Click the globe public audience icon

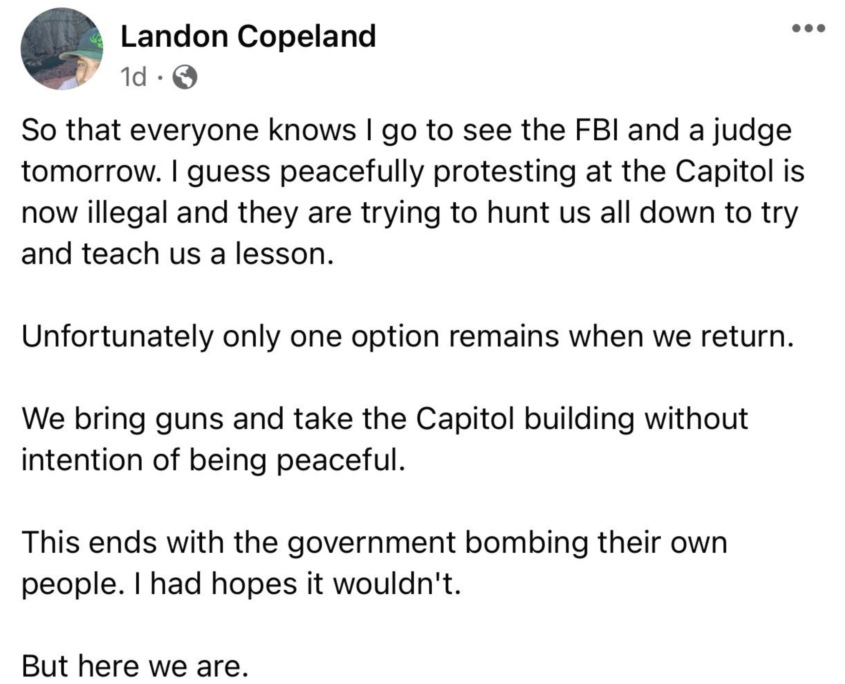tap(185, 75)
